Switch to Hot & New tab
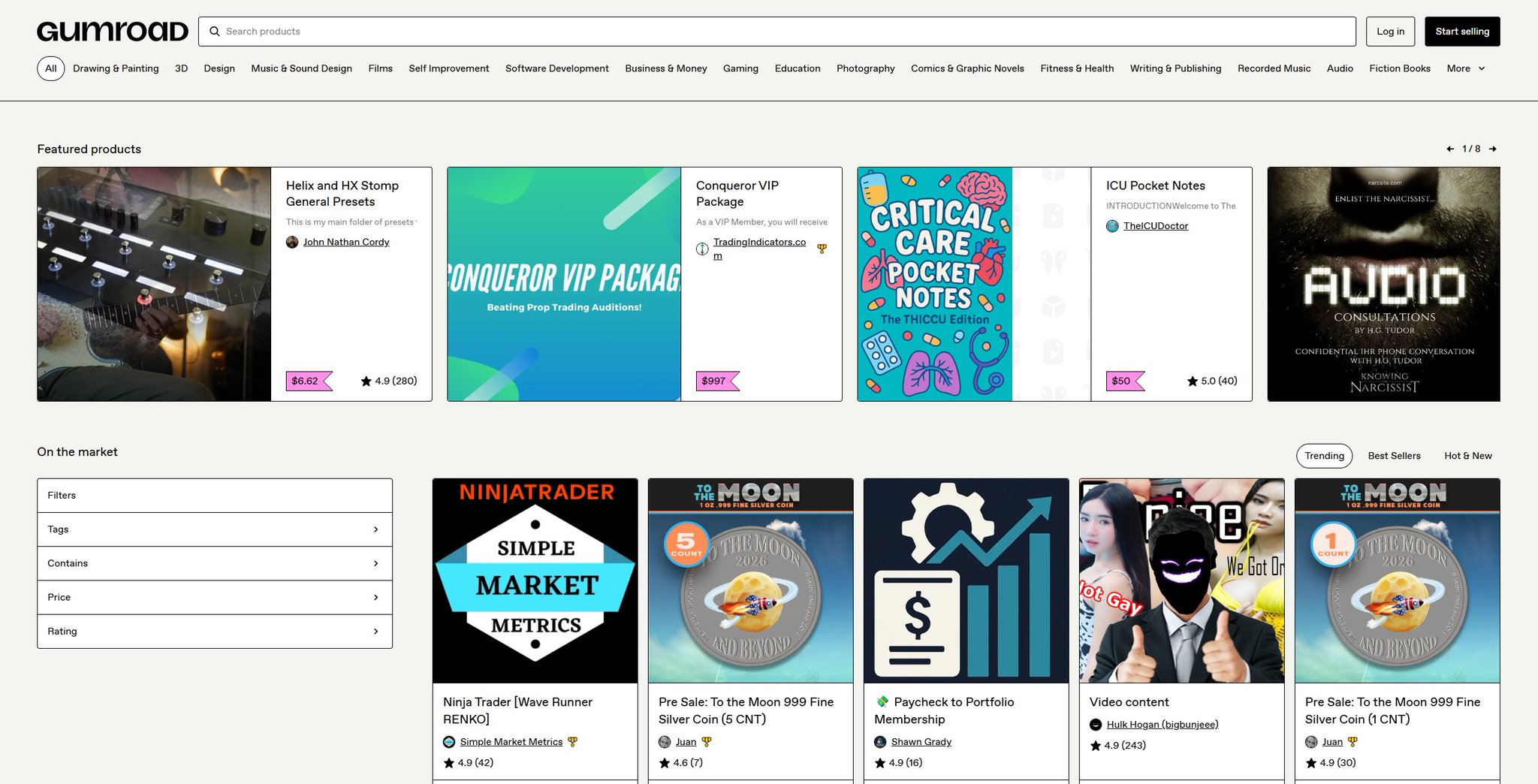Screen dimensions: 1538x784 [1467, 456]
